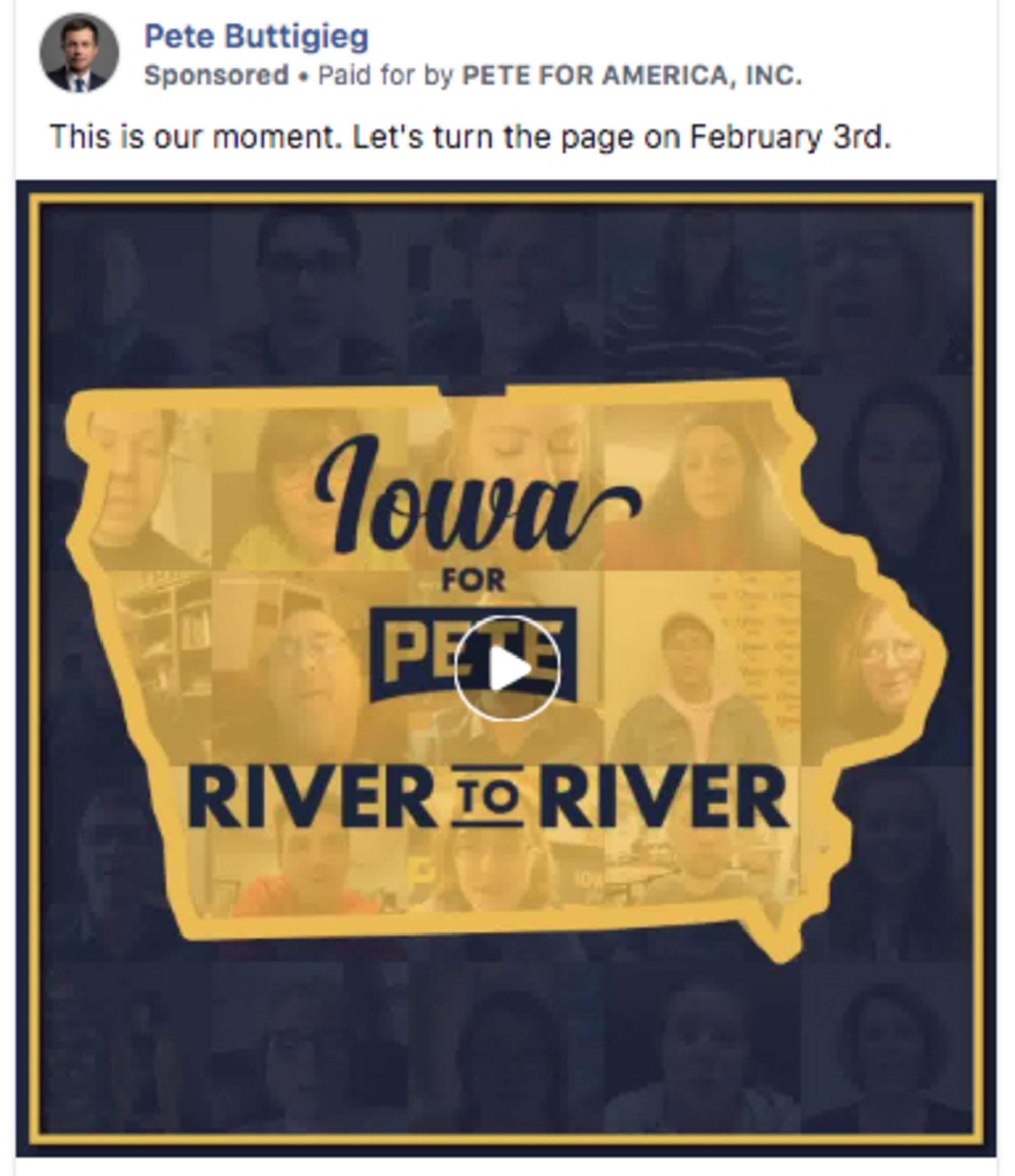The height and width of the screenshot is (1176, 1015).
Task: Play the Iowa for Pete video
Action: (507, 668)
